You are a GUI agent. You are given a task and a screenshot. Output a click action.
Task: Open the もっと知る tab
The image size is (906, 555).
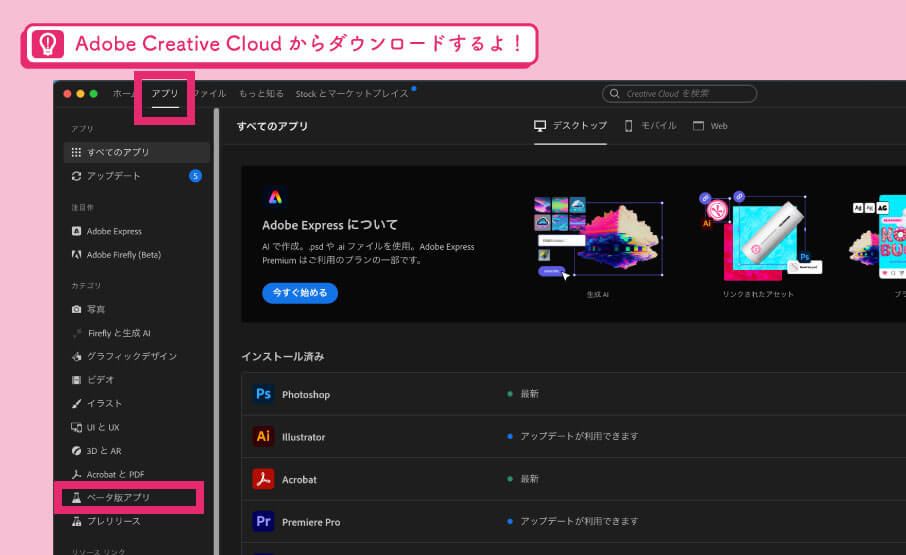pyautogui.click(x=261, y=94)
